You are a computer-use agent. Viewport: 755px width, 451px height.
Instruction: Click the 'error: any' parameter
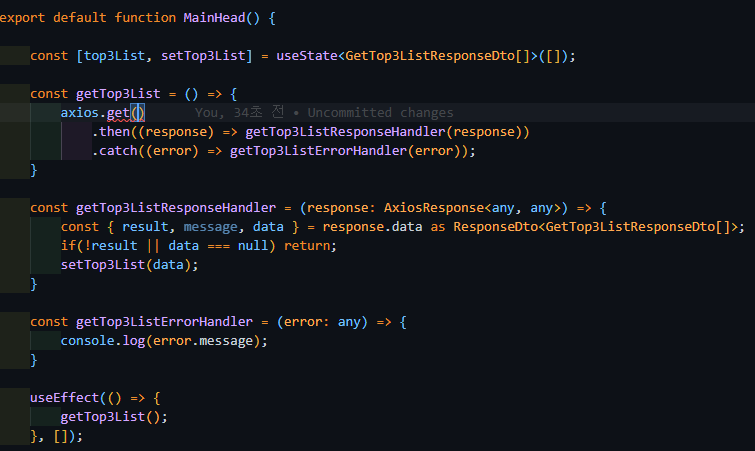(x=322, y=322)
